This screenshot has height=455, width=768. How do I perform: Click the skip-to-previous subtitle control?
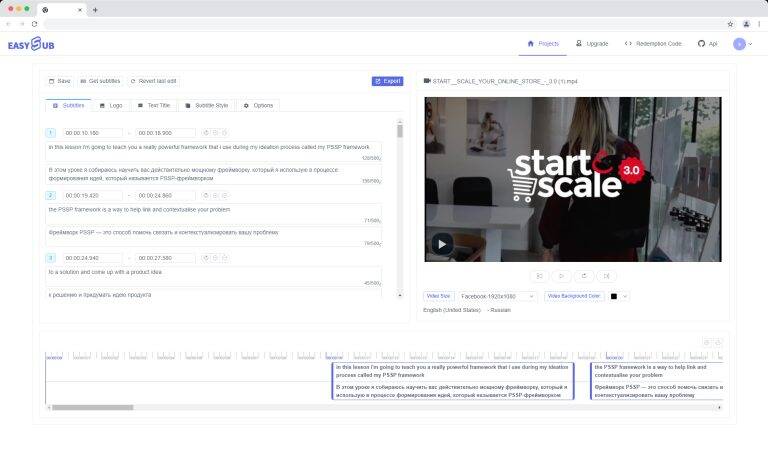(539, 276)
